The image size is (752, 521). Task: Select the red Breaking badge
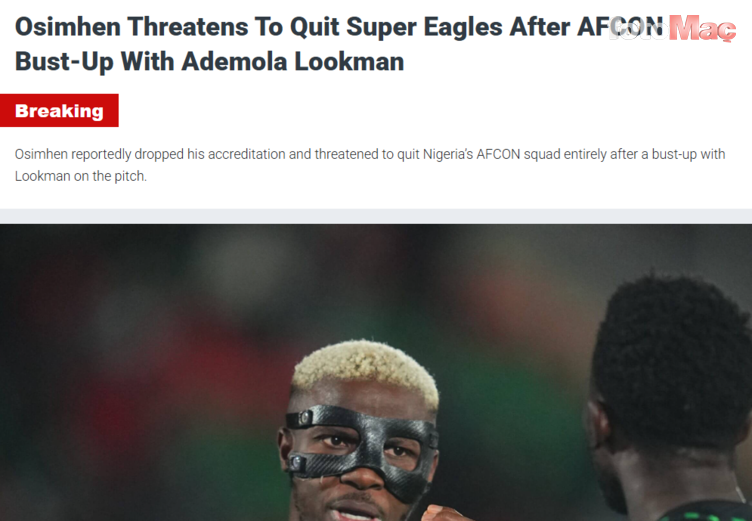(x=59, y=110)
